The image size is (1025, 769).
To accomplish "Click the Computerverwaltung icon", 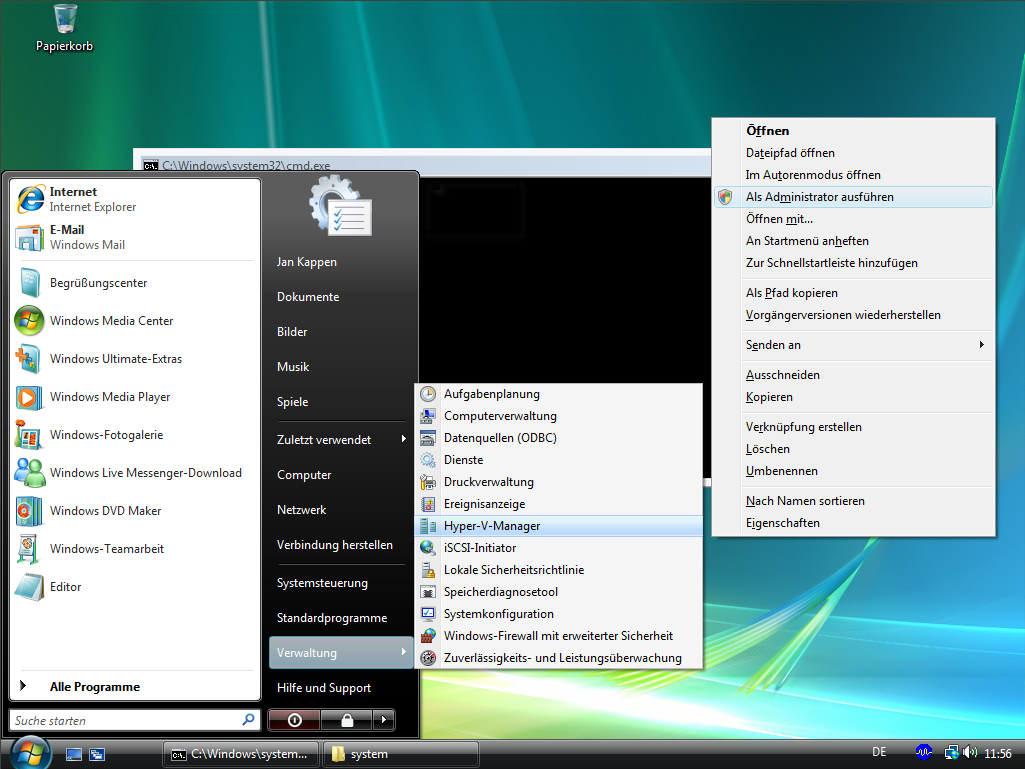I will pyautogui.click(x=428, y=416).
